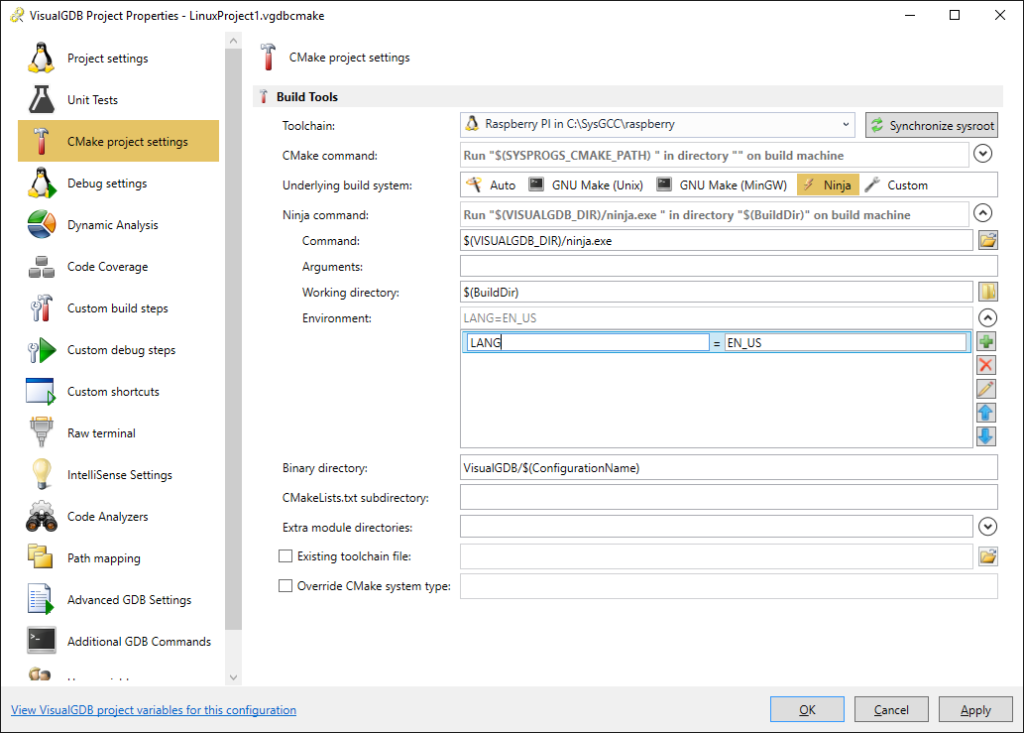The width and height of the screenshot is (1024, 733).
Task: Expand Extra module directories list
Action: 988,526
